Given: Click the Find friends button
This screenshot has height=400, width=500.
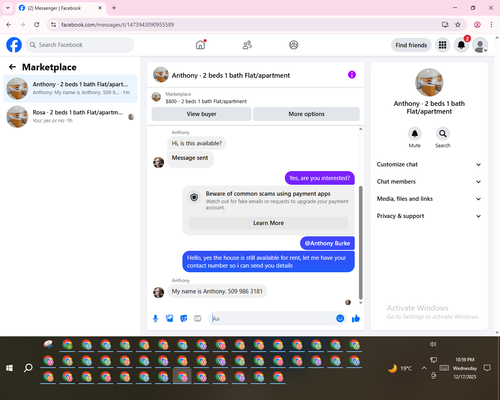Looking at the screenshot, I should pyautogui.click(x=411, y=45).
